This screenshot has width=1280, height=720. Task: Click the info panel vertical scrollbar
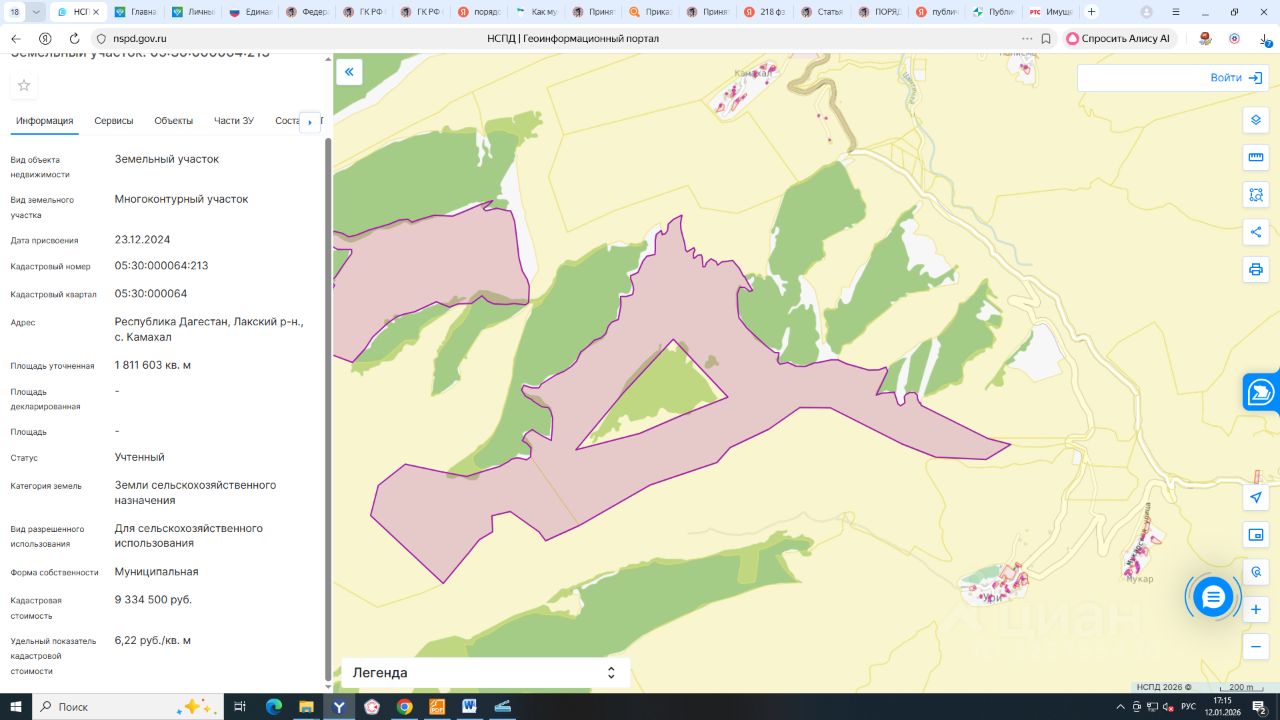(x=327, y=408)
